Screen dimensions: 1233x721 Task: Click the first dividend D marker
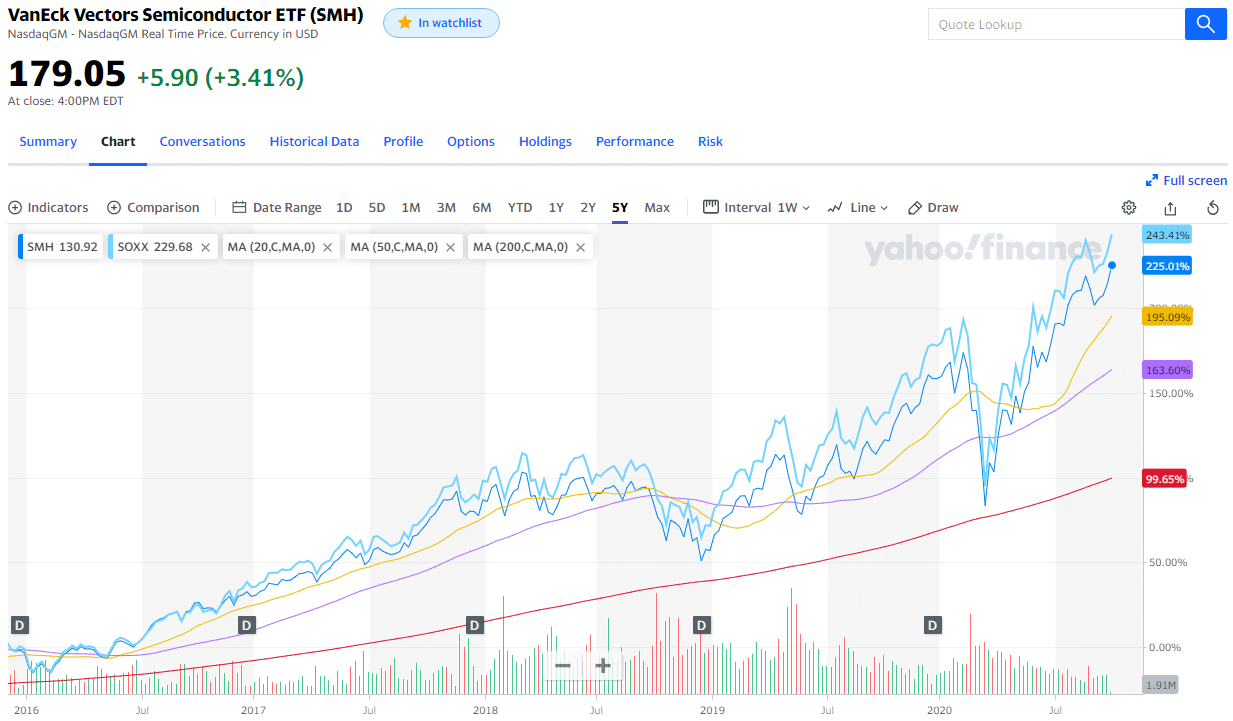coord(19,625)
